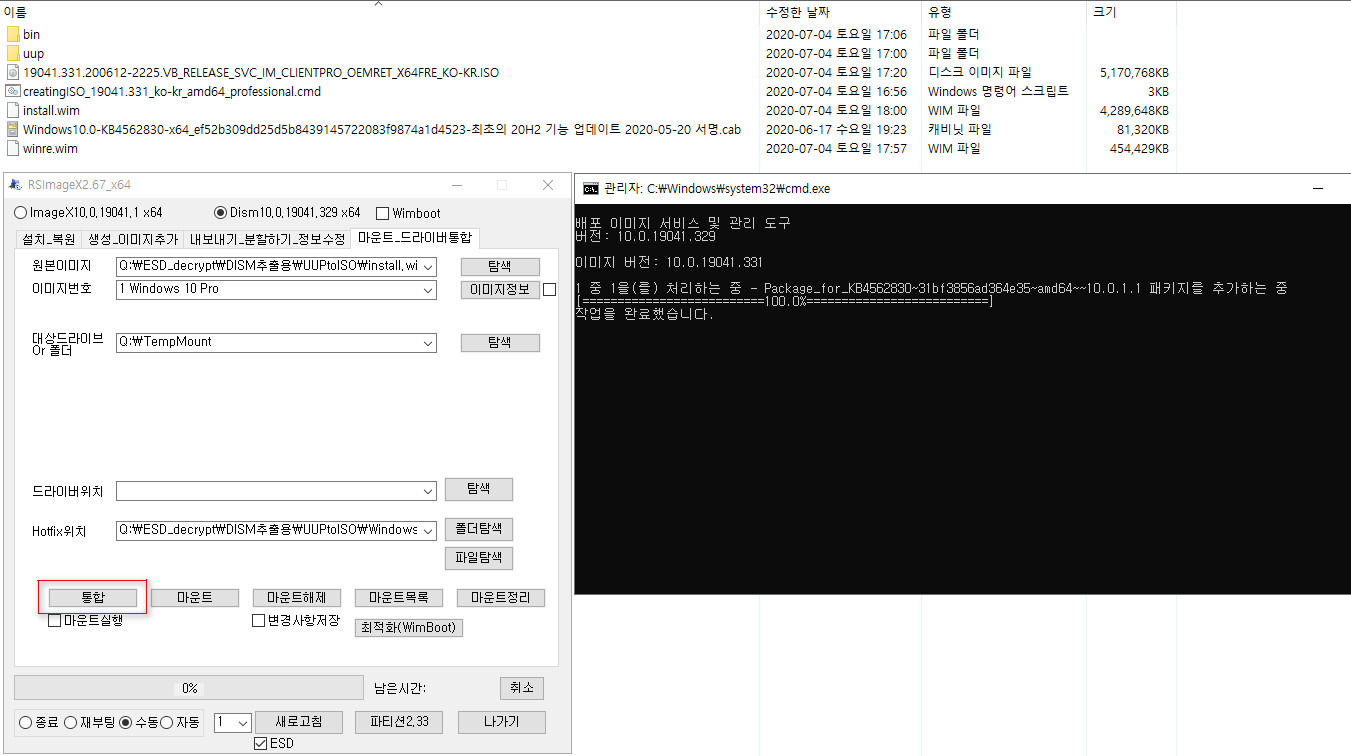Click 이미지 버전: 10.0.19041.331 line in cmd
Image resolution: width=1351 pixels, height=756 pixels.
pyautogui.click(x=669, y=262)
